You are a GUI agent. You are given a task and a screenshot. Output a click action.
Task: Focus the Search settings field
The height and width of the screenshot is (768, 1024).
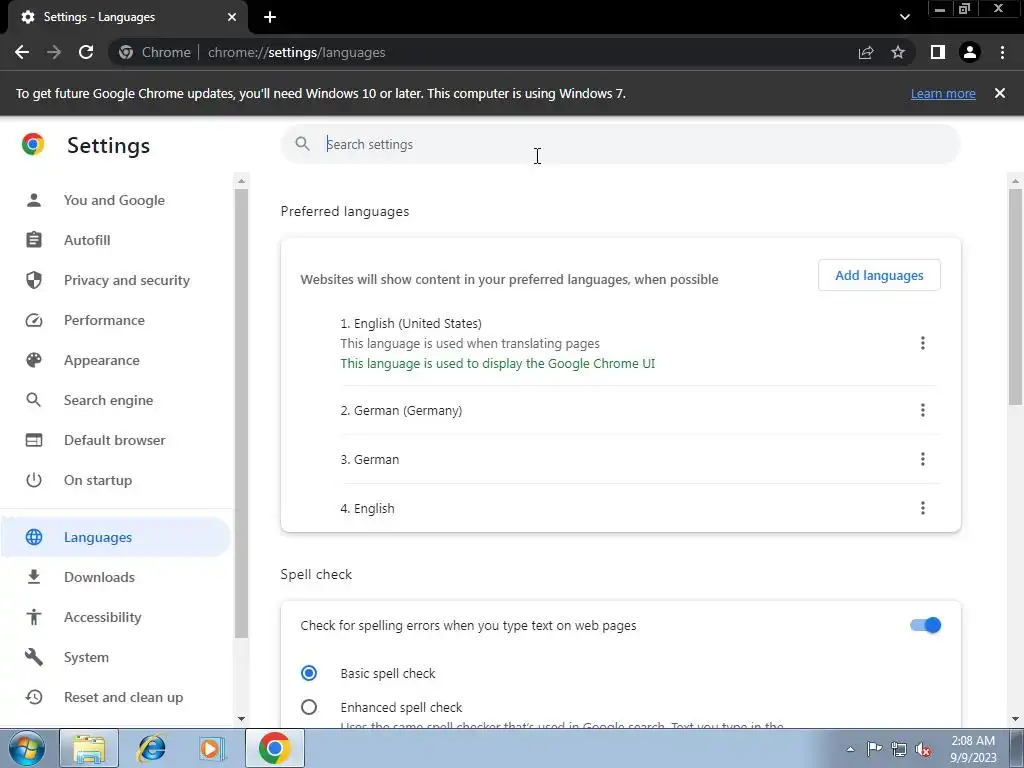click(x=620, y=144)
